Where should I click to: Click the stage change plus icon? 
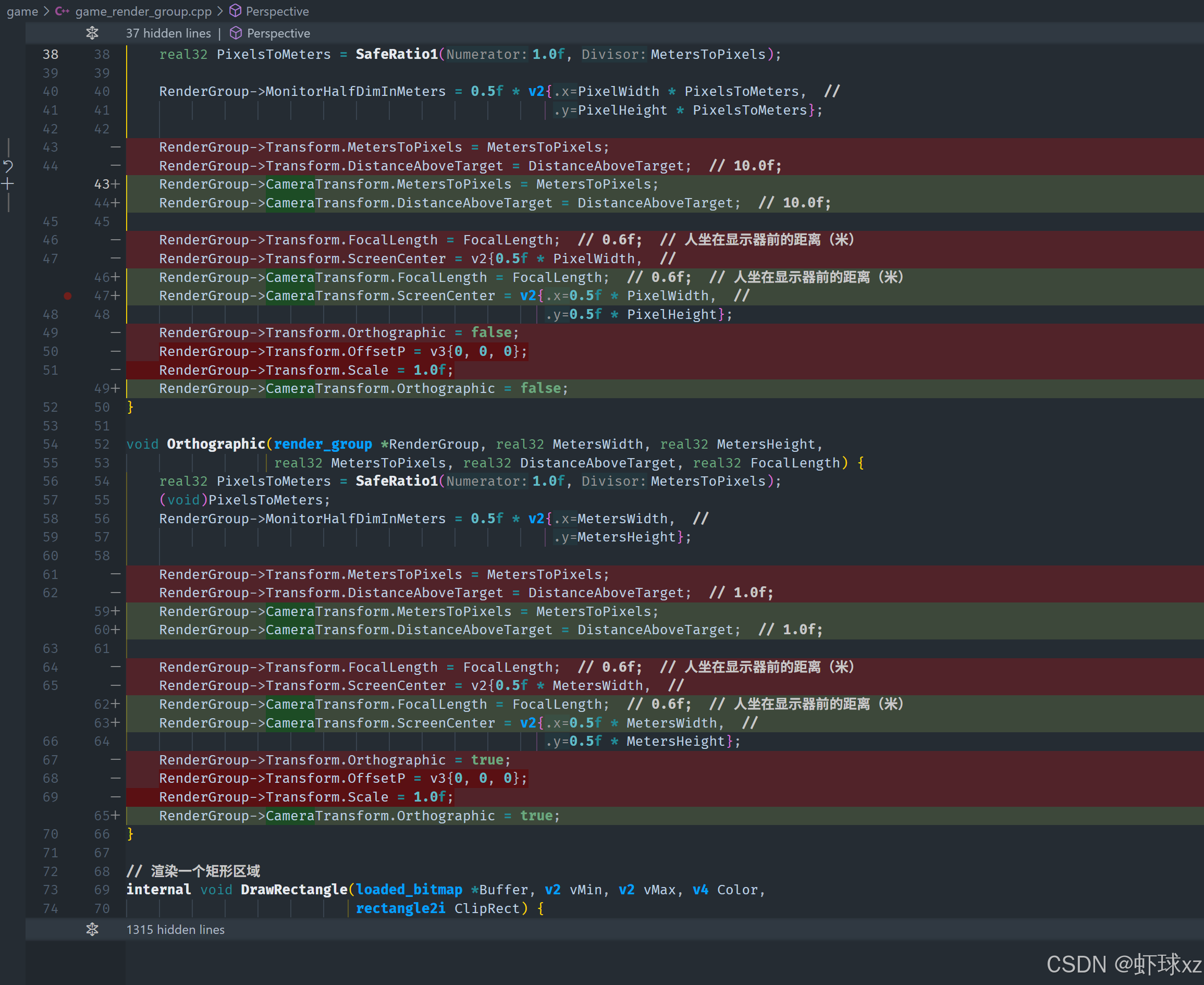coord(8,184)
